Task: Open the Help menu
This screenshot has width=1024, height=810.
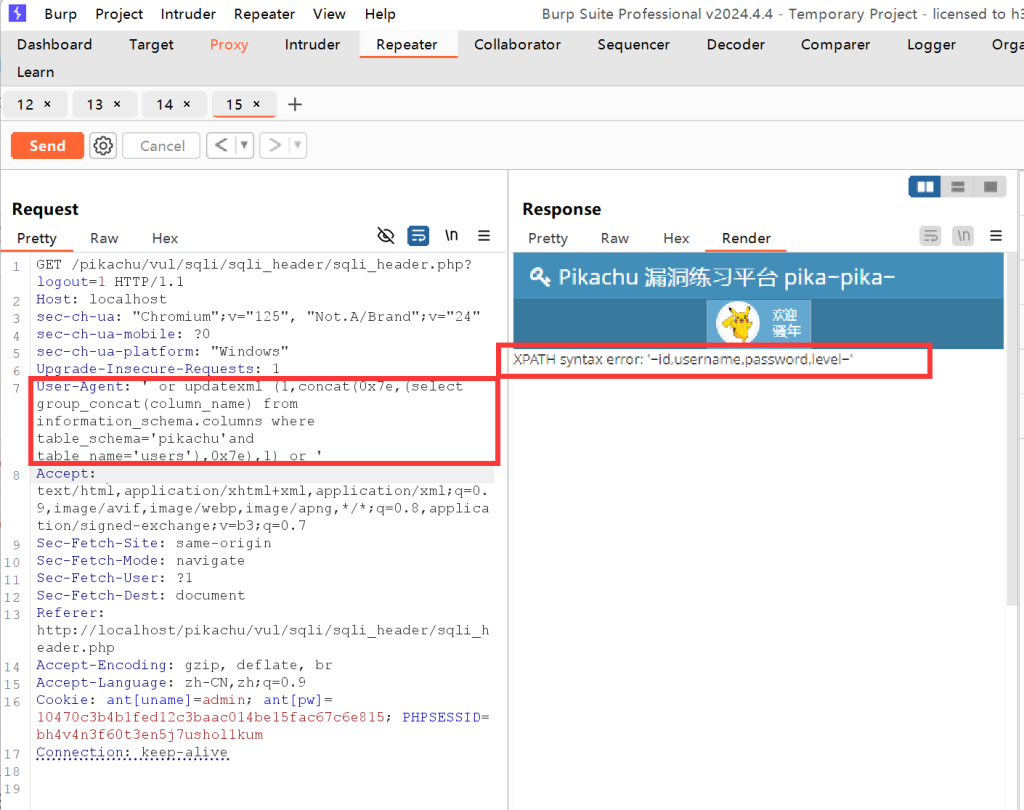Action: click(380, 14)
